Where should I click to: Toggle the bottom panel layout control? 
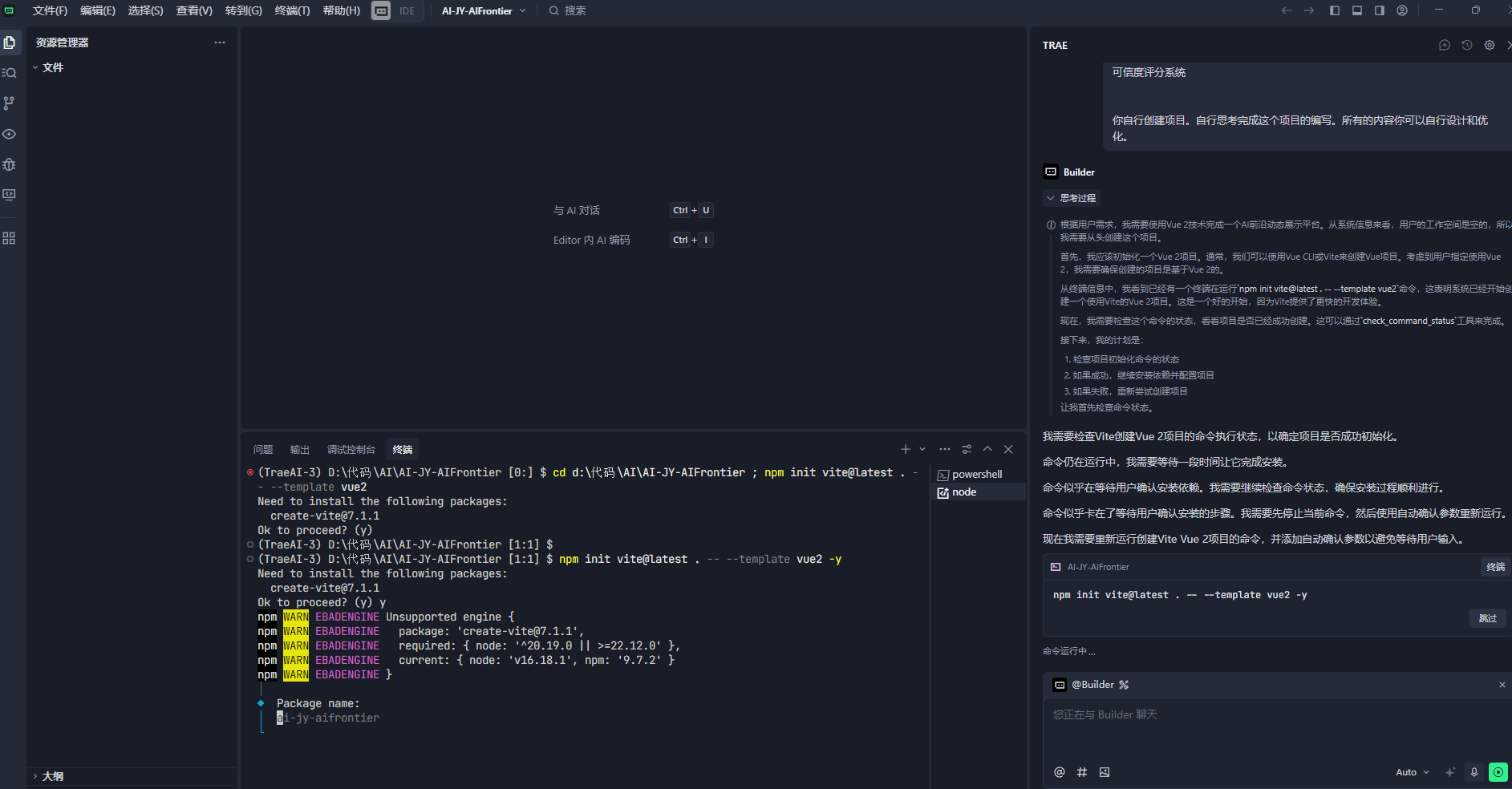click(x=1356, y=10)
